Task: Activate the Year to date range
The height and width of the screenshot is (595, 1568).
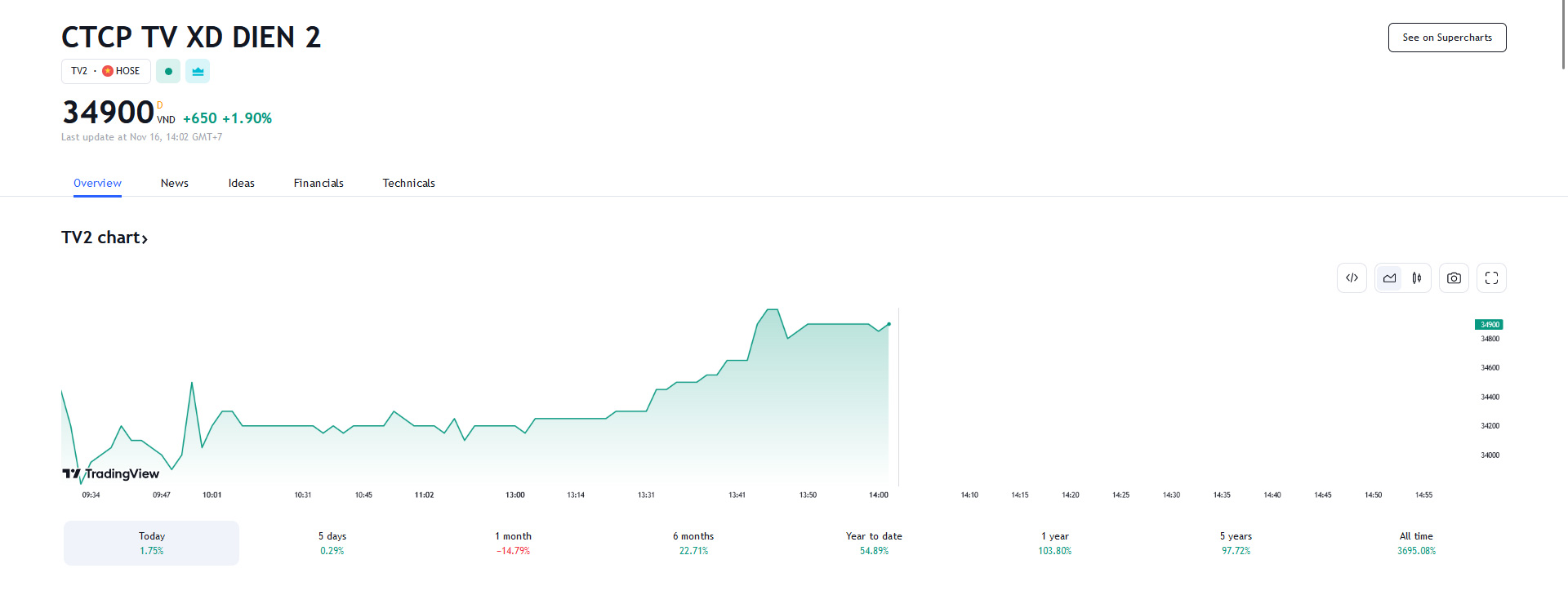Action: [x=874, y=543]
